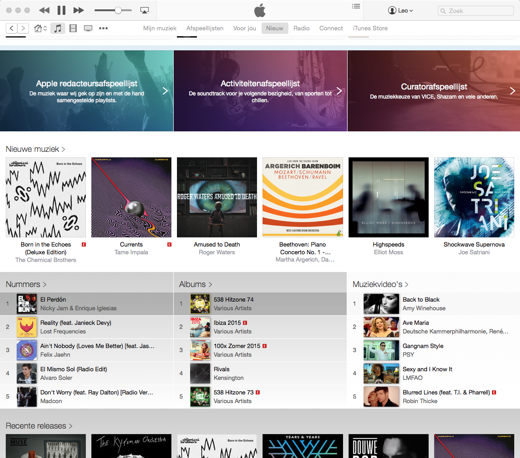The width and height of the screenshot is (520, 458).
Task: Open Douwe Bob recent release cover
Action: [x=388, y=446]
